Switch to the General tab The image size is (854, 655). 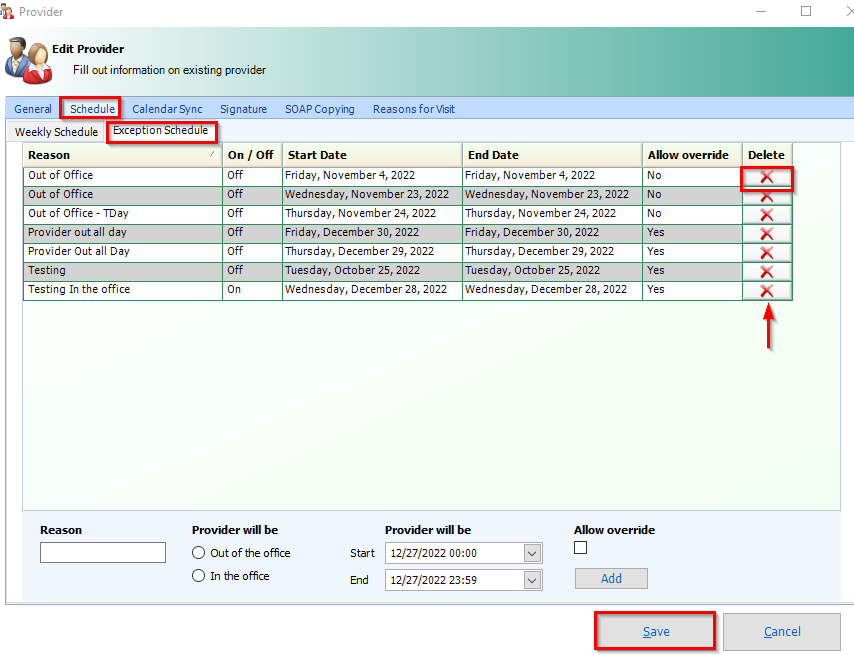click(33, 109)
